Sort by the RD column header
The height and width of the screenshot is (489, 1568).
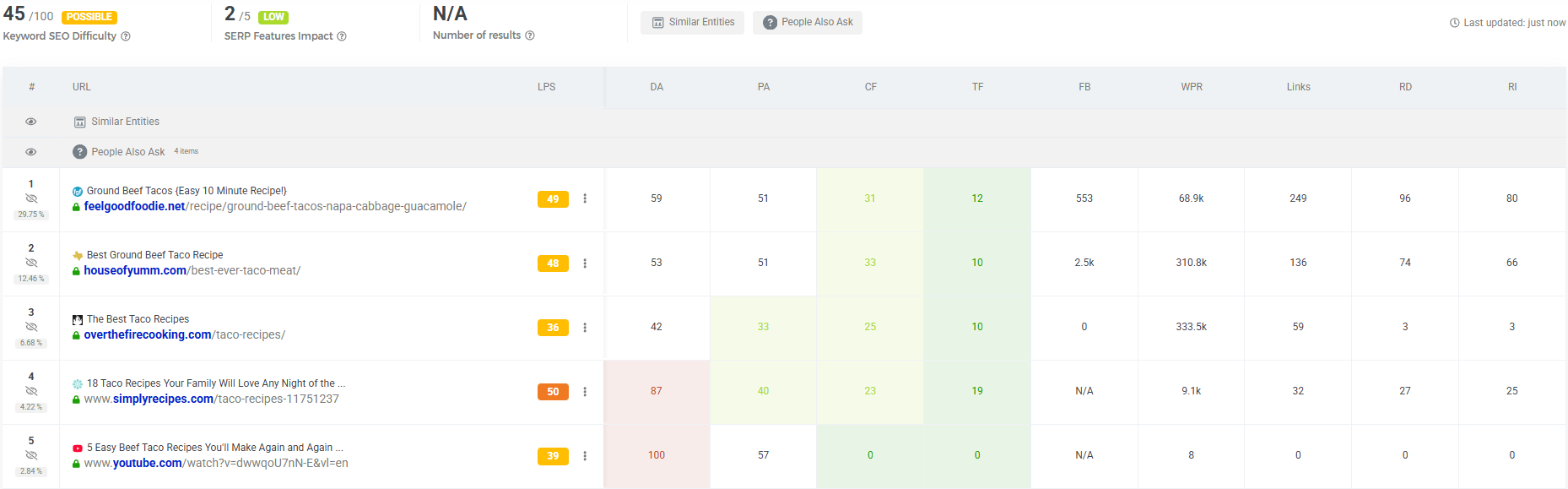(x=1405, y=87)
